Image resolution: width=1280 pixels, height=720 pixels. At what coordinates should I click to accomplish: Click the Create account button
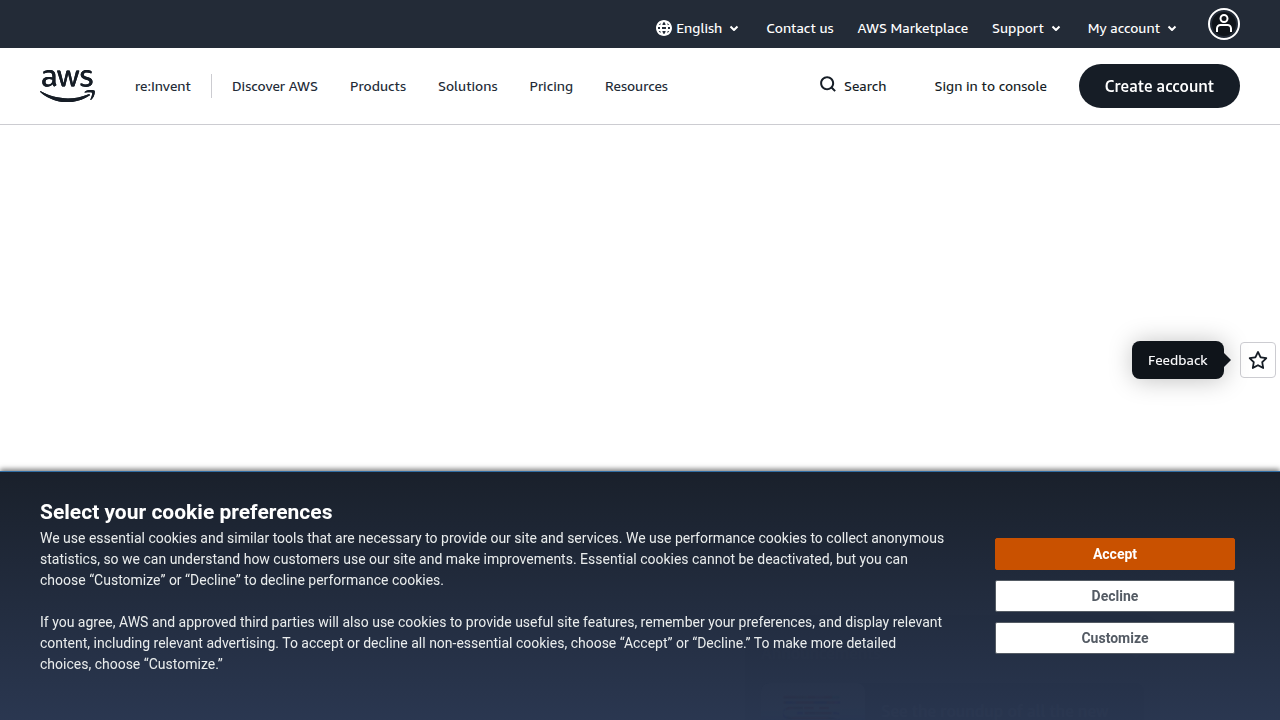(x=1159, y=86)
